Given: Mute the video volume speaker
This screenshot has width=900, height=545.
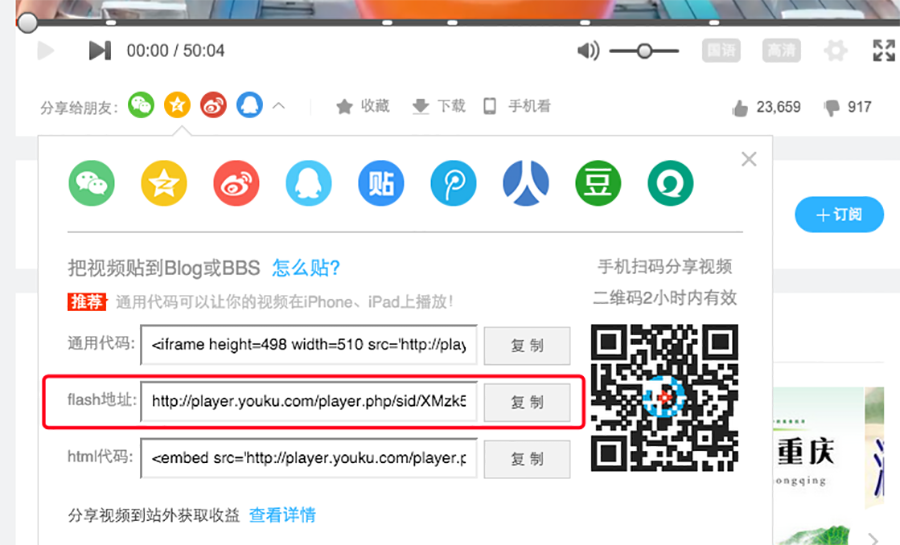Looking at the screenshot, I should [x=588, y=51].
